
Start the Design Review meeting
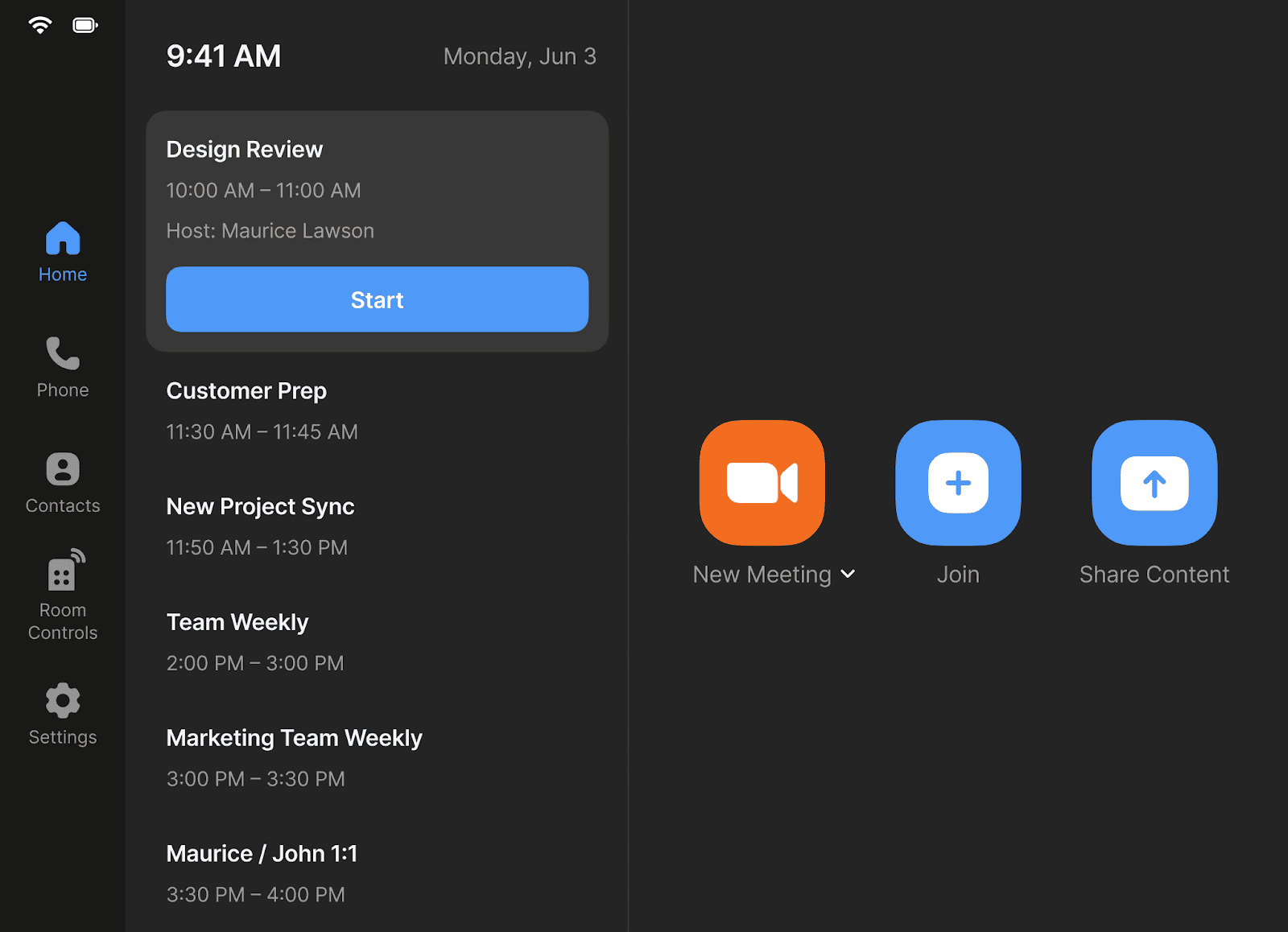pyautogui.click(x=377, y=299)
